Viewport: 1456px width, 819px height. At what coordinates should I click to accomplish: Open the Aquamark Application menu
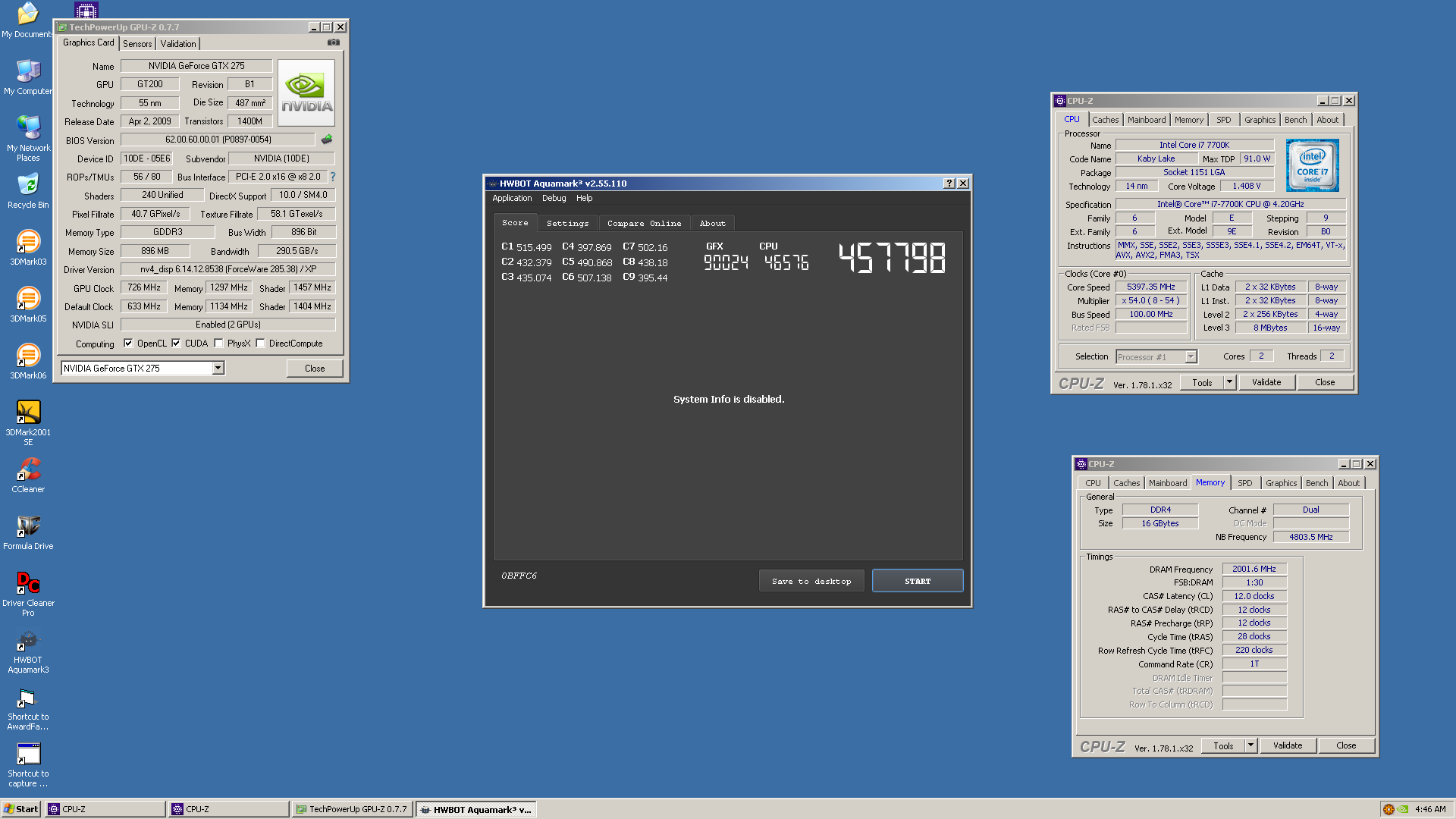click(512, 199)
